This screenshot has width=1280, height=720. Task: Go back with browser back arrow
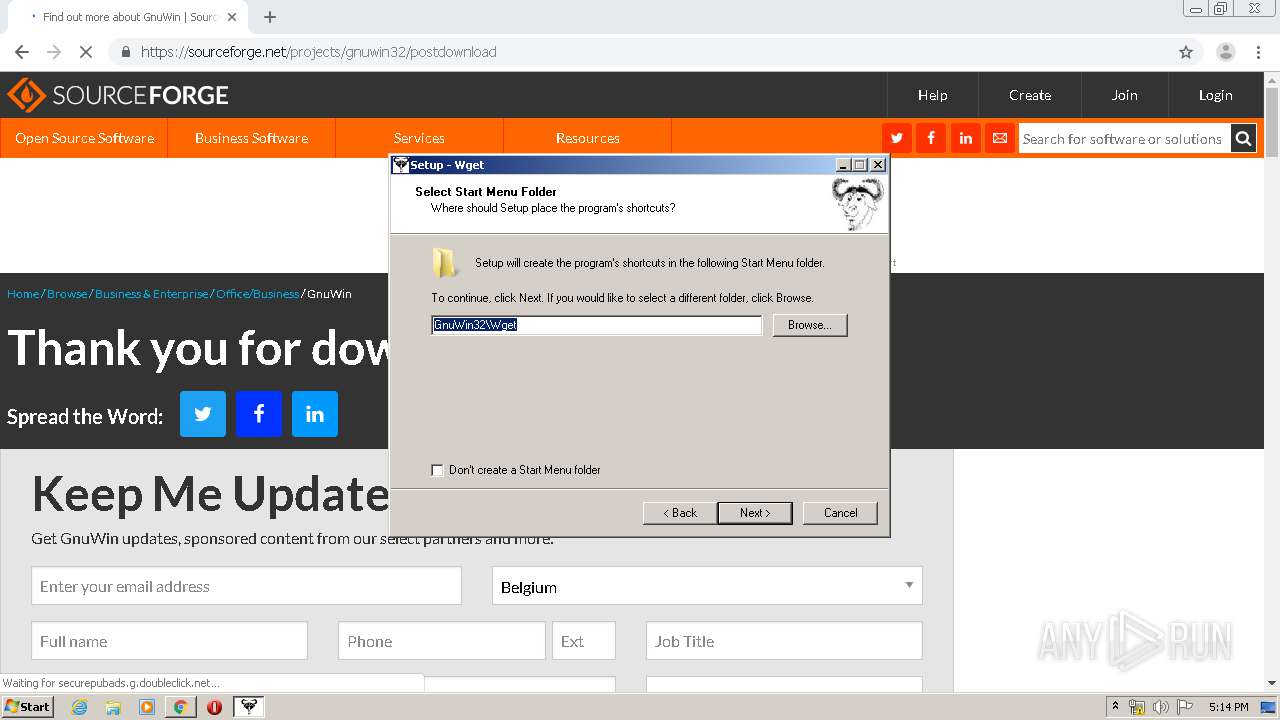point(22,52)
